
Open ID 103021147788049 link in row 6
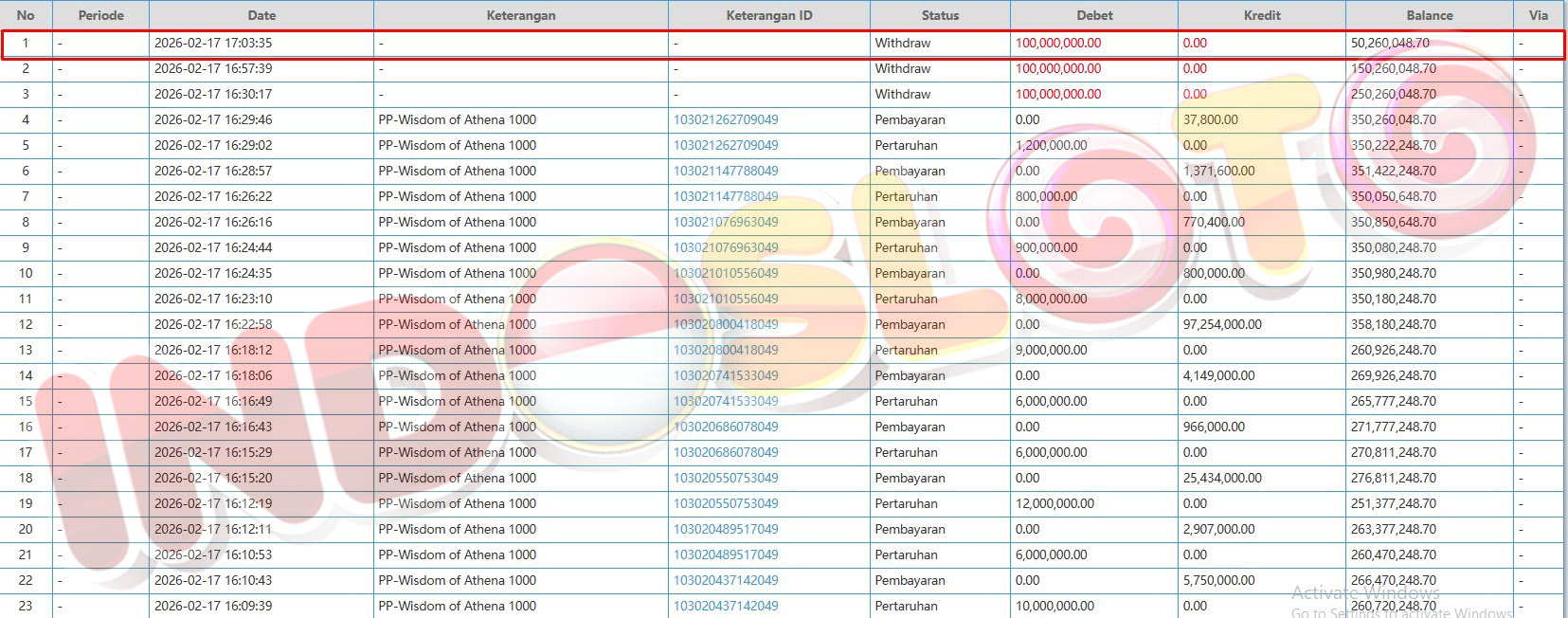[726, 171]
